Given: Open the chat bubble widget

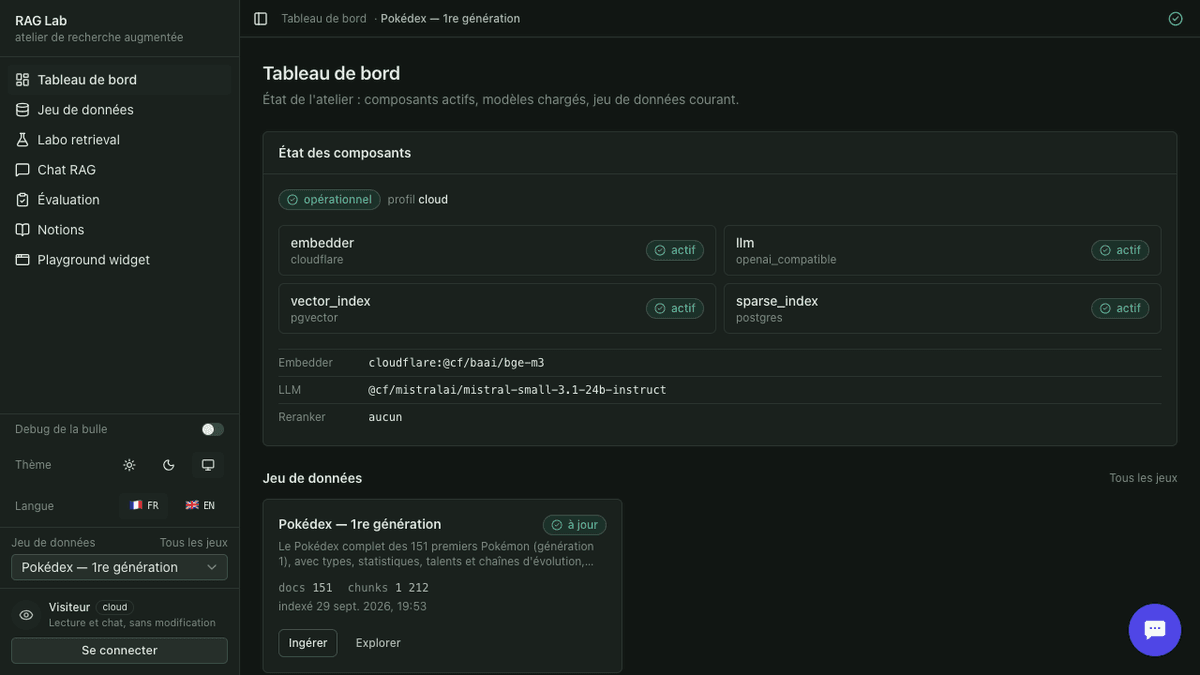Looking at the screenshot, I should 1155,630.
